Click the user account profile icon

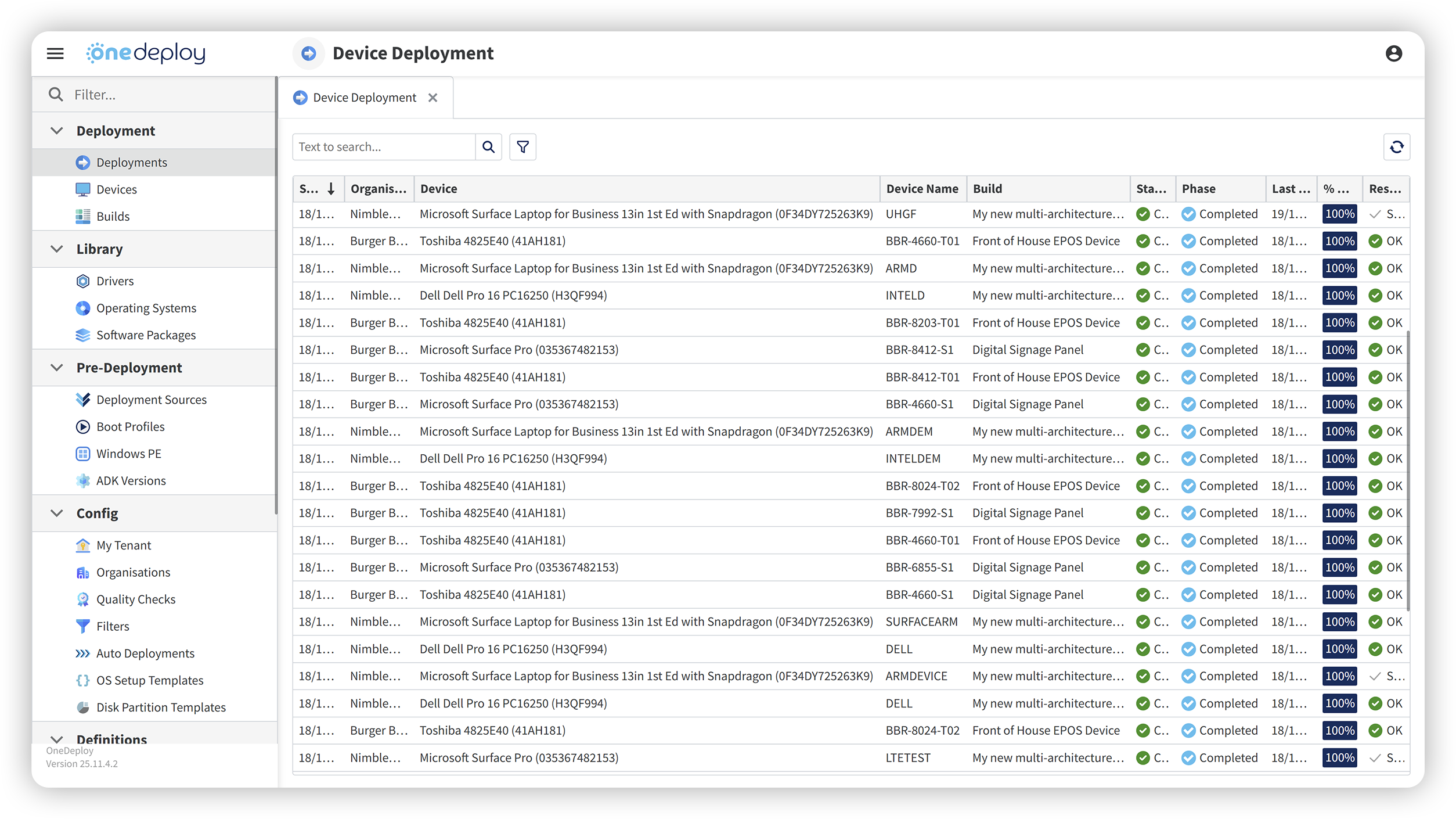click(x=1393, y=53)
